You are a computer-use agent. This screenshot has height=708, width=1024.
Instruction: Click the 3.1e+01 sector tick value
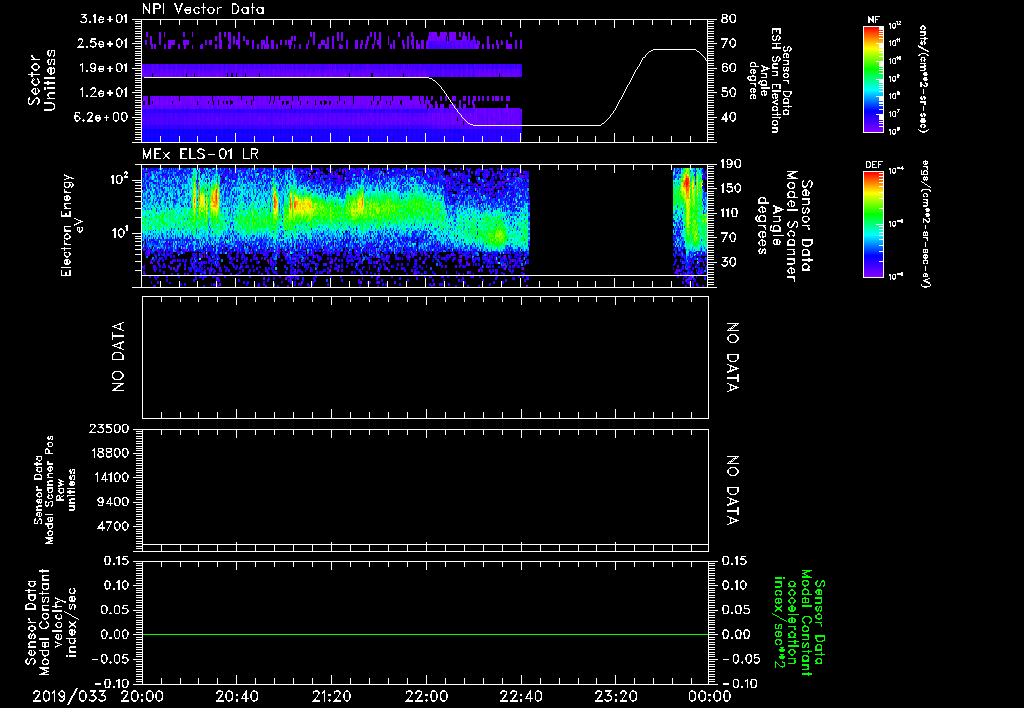[104, 19]
